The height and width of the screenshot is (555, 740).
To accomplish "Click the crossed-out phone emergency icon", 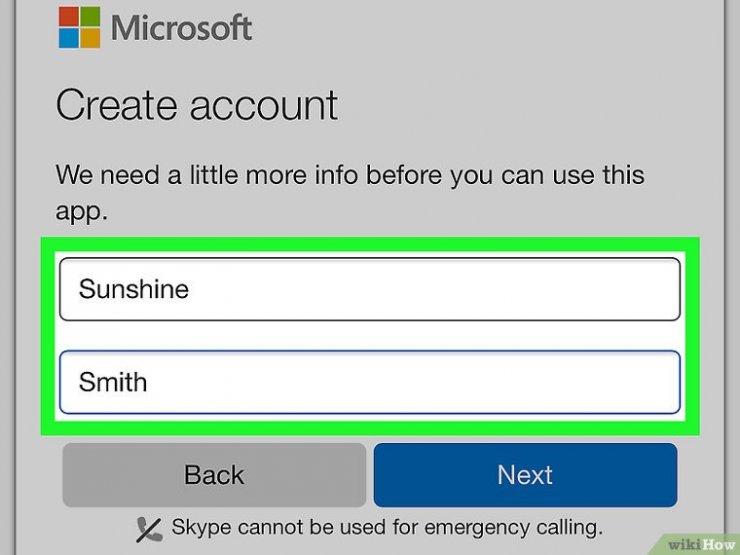I will click(149, 530).
